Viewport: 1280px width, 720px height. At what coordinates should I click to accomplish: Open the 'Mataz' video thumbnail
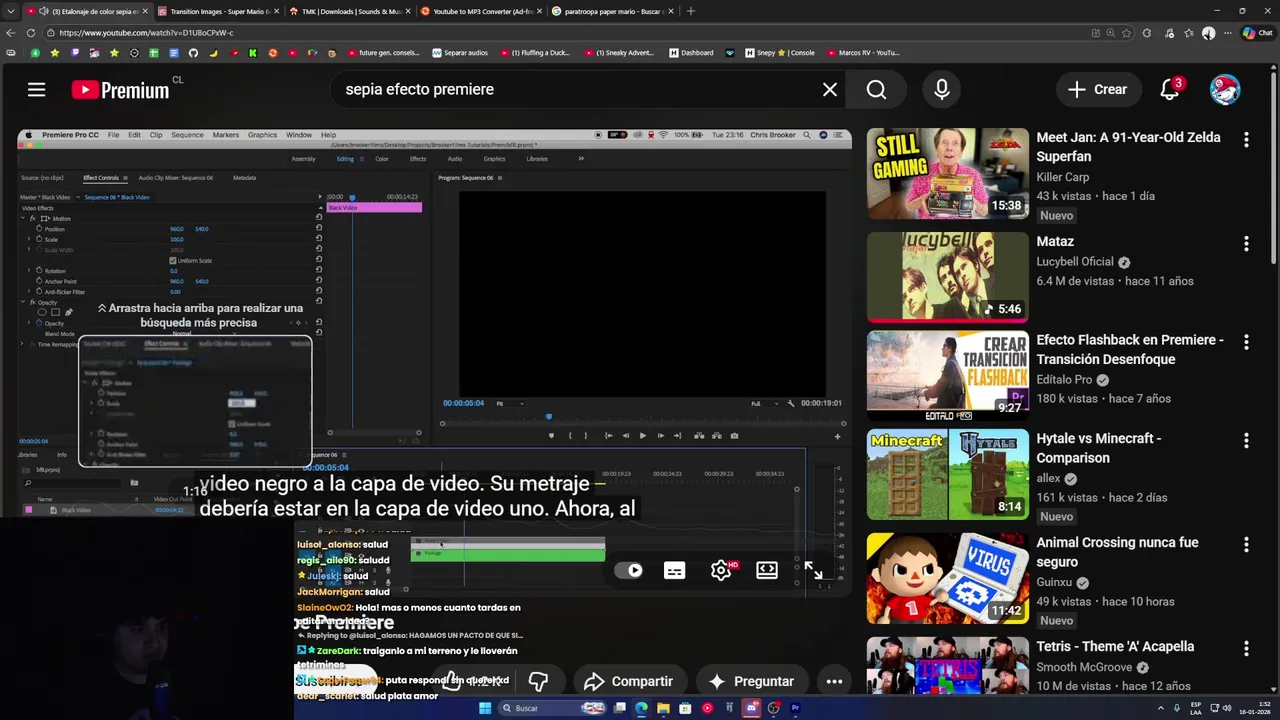click(x=947, y=277)
